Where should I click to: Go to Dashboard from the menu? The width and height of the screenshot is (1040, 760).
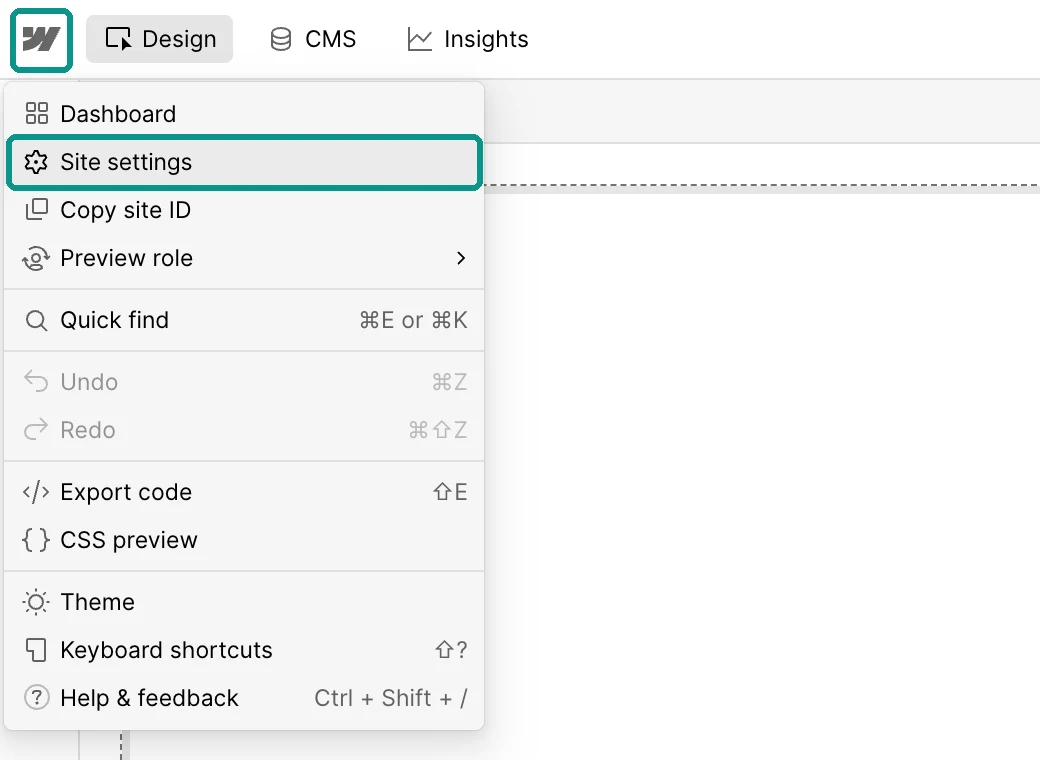(244, 114)
